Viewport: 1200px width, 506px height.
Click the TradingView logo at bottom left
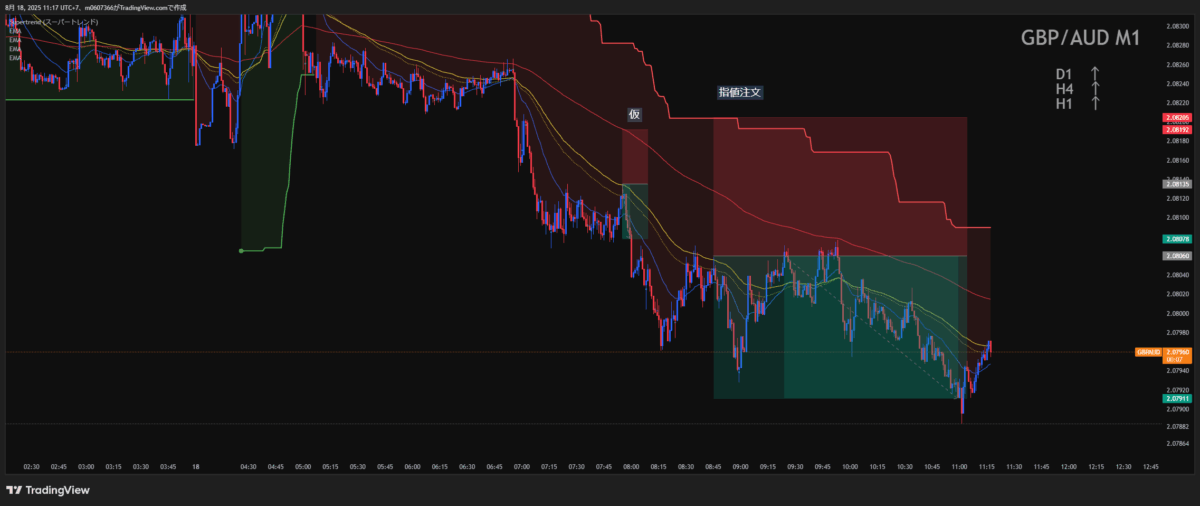point(48,490)
